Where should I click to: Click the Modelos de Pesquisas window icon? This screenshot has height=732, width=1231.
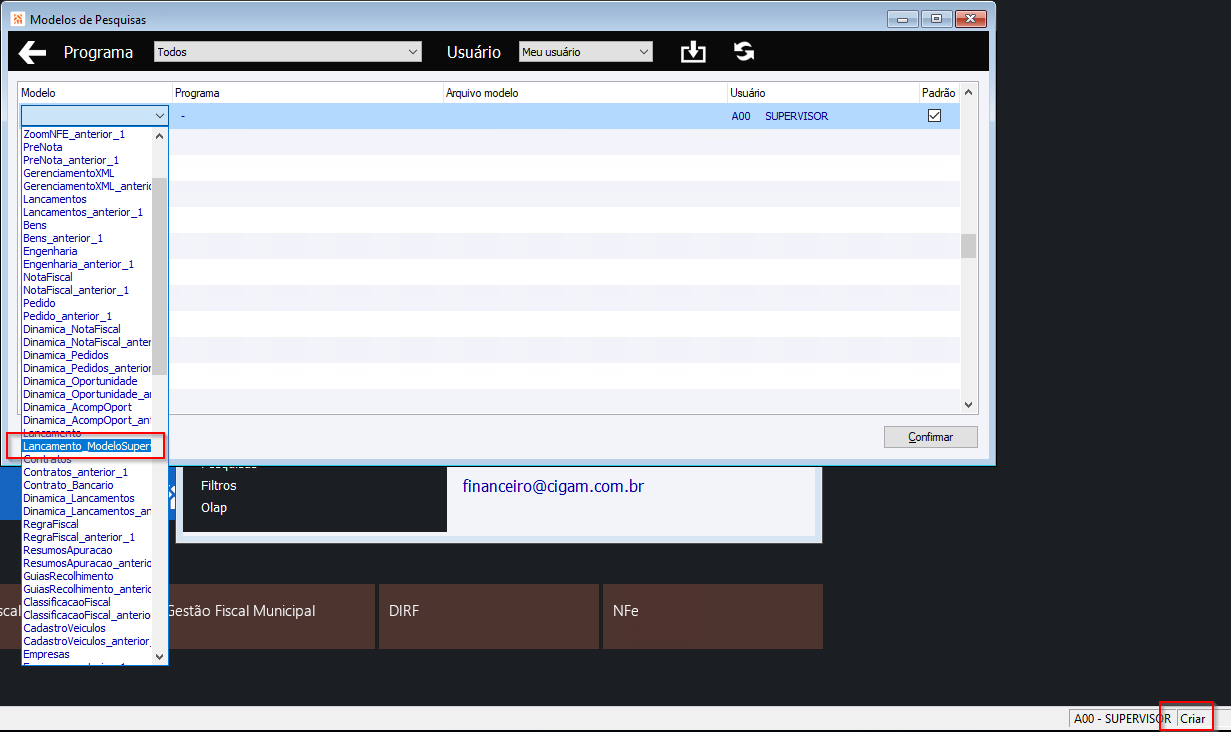(x=16, y=18)
